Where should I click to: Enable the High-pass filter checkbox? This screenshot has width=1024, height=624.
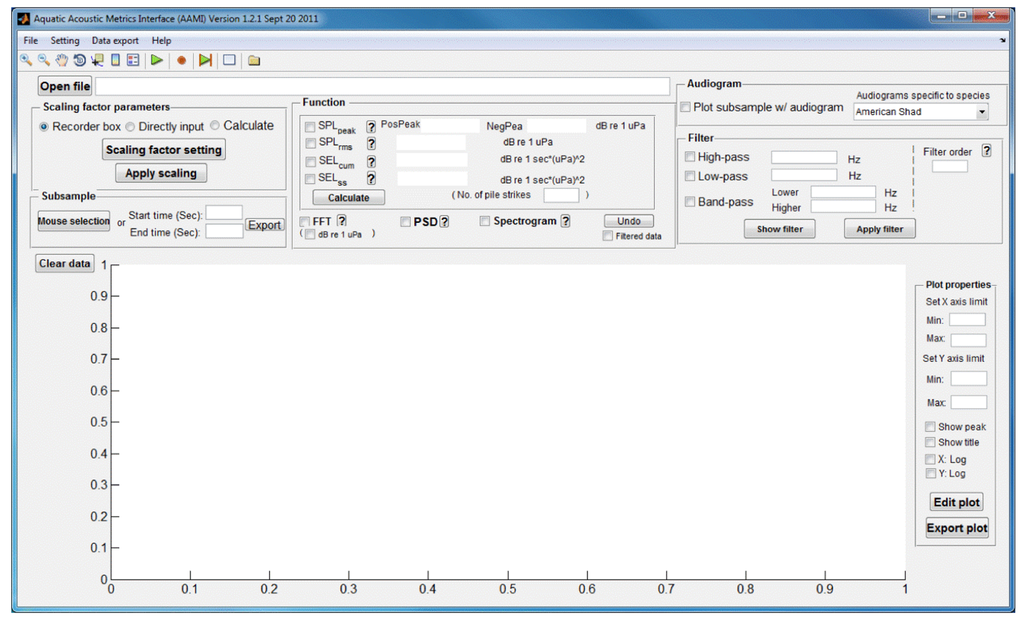tap(690, 158)
